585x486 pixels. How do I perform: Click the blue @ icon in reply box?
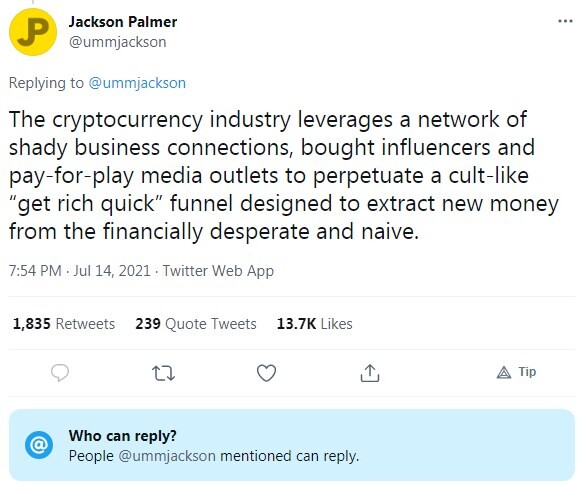click(39, 445)
